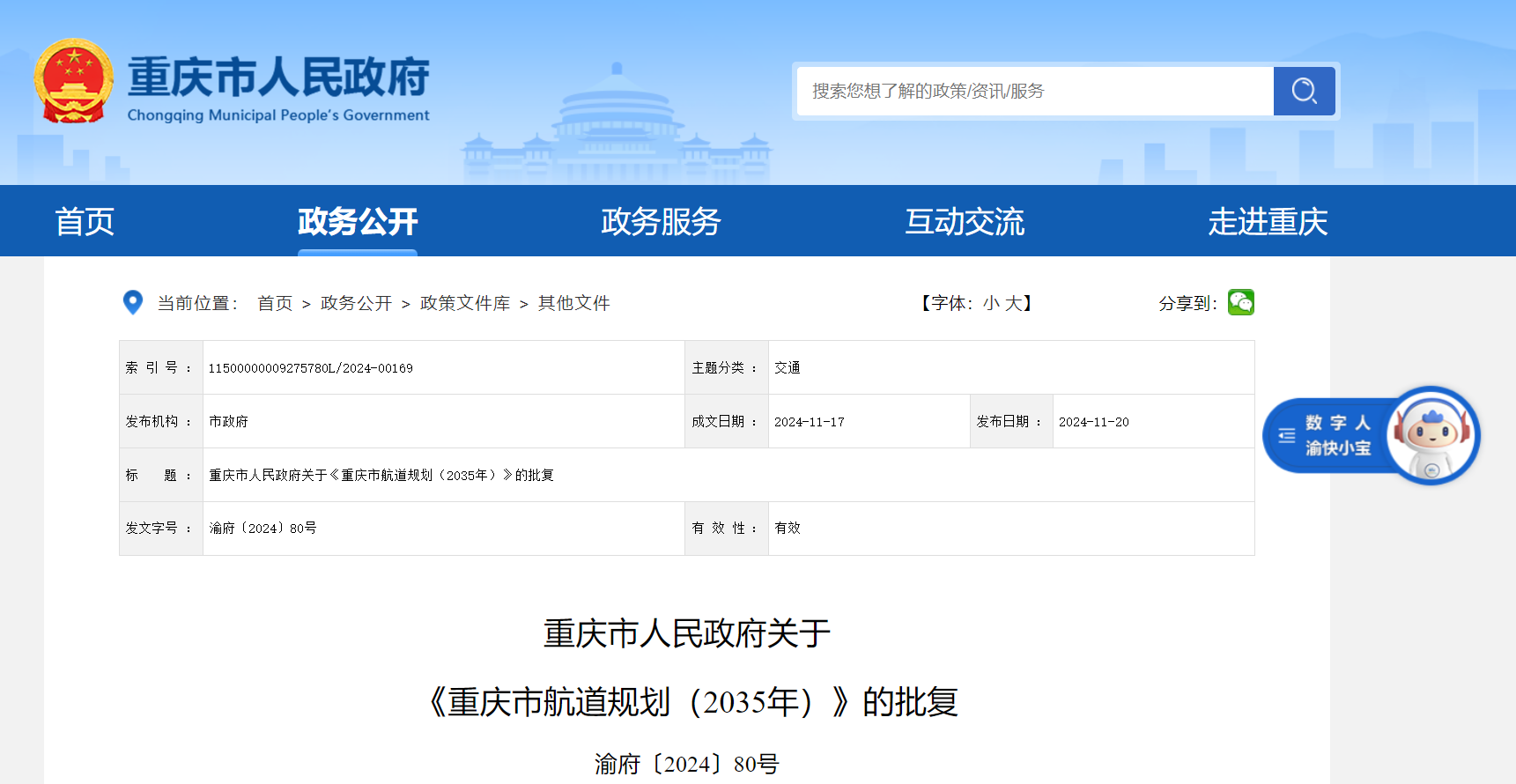The height and width of the screenshot is (784, 1516).
Task: Click the 政务公开 breadcrumb link
Action: point(356,303)
